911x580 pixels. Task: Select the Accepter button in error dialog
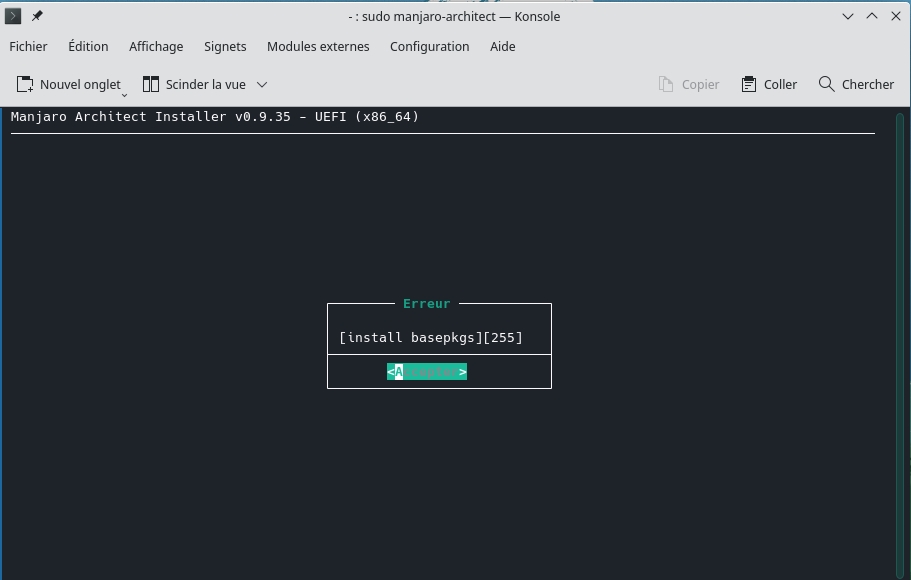click(x=427, y=372)
